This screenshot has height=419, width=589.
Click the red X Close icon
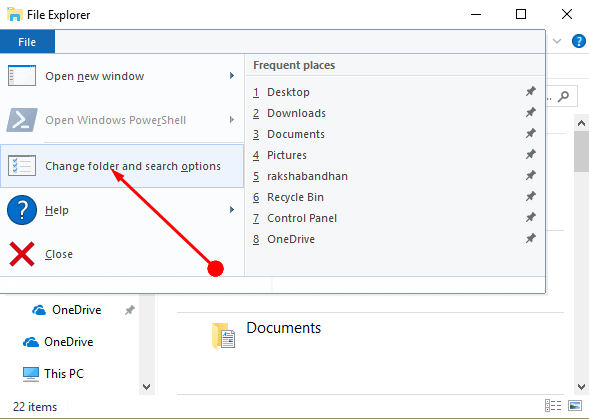pyautogui.click(x=22, y=254)
